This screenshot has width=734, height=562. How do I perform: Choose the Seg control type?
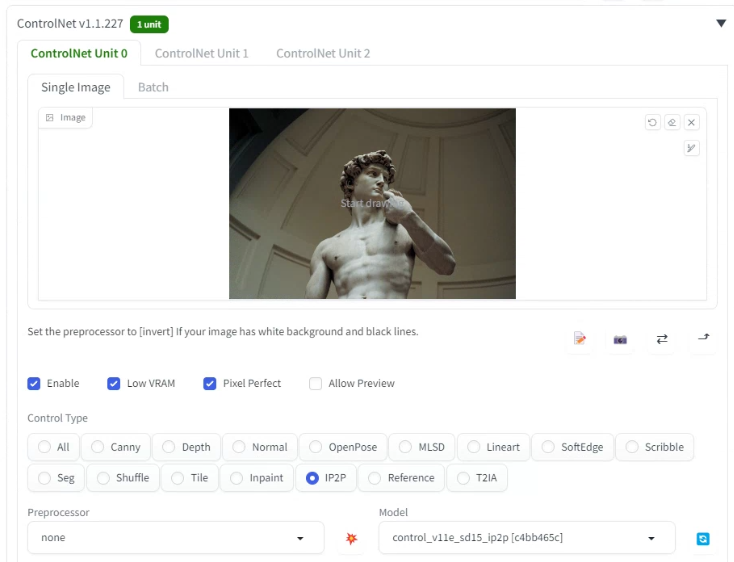56,478
